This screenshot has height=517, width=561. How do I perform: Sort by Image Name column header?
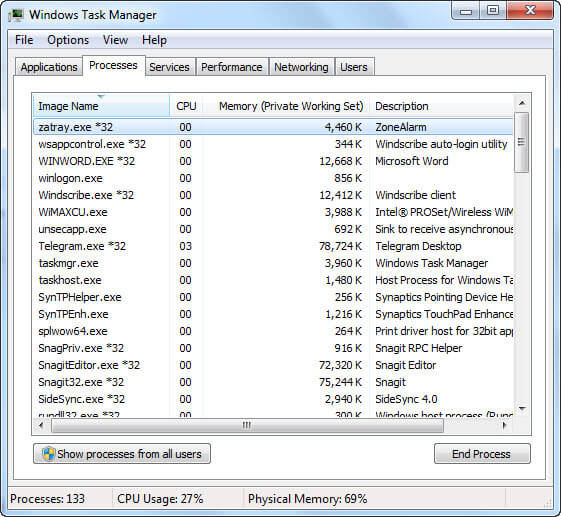(x=101, y=106)
